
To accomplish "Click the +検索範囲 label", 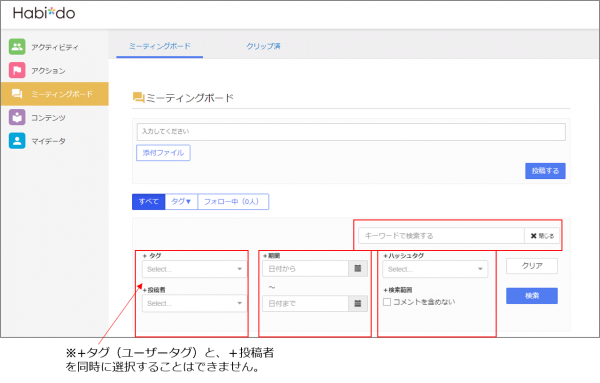I will click(398, 290).
